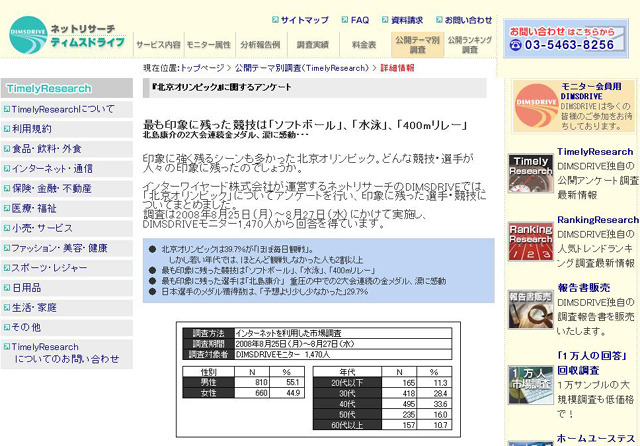Click arrow icon beside サイトマップ
The width and height of the screenshot is (640, 446).
point(276,20)
